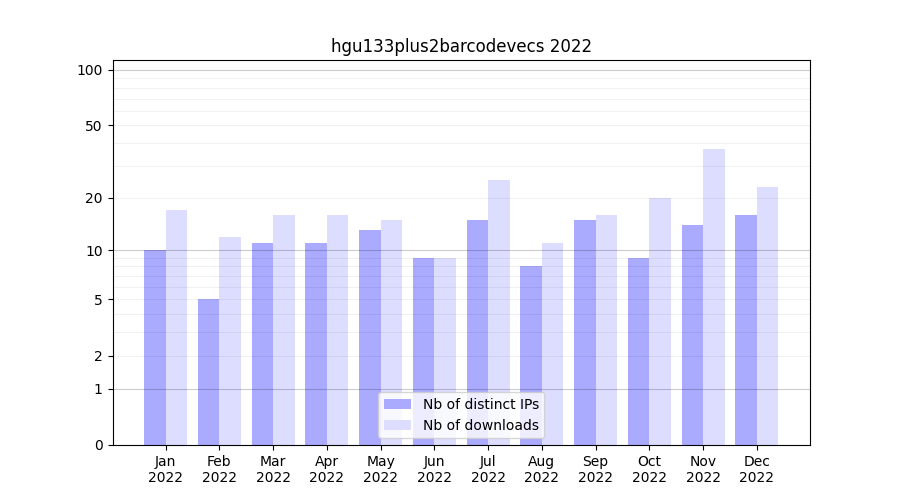
Task: Click the chart title hgu133plus2barcodevecs 2022
Action: [x=461, y=46]
